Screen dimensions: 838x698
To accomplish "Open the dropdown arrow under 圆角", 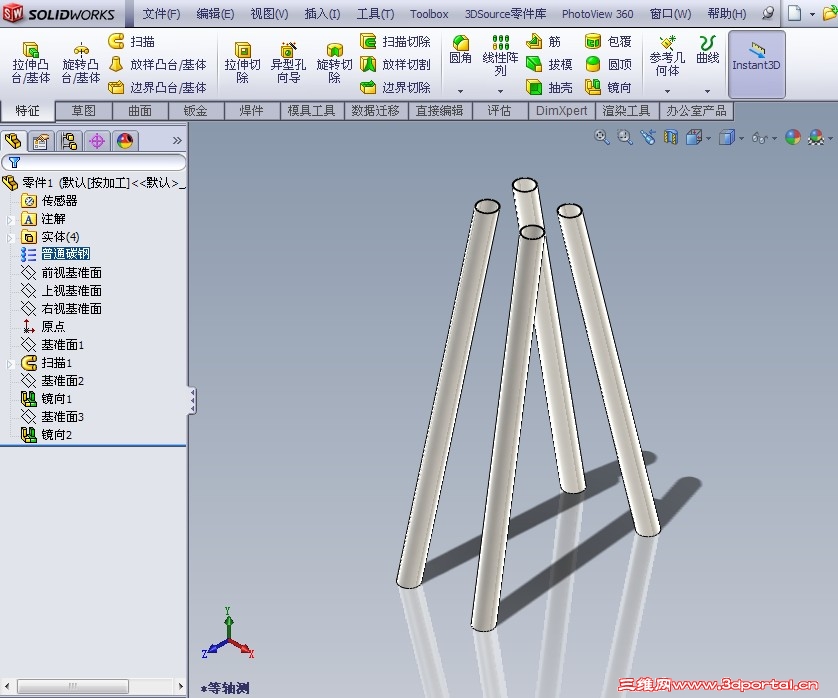I will point(460,91).
